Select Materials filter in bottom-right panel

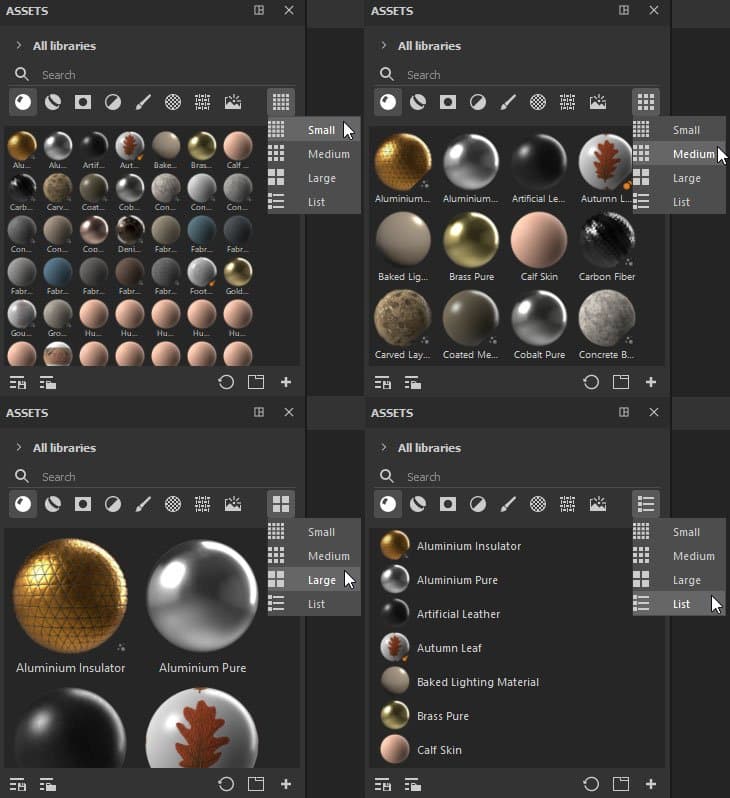388,504
